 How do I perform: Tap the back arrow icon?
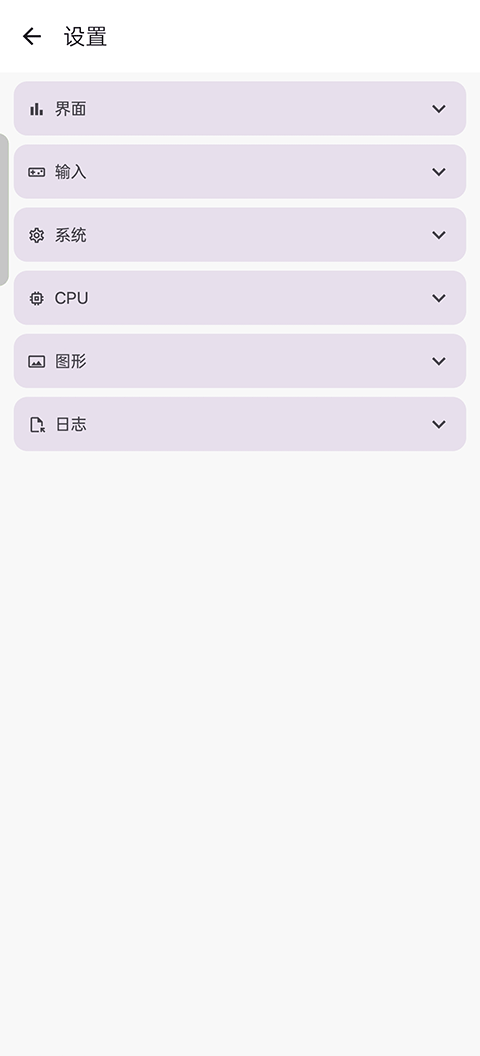point(32,36)
